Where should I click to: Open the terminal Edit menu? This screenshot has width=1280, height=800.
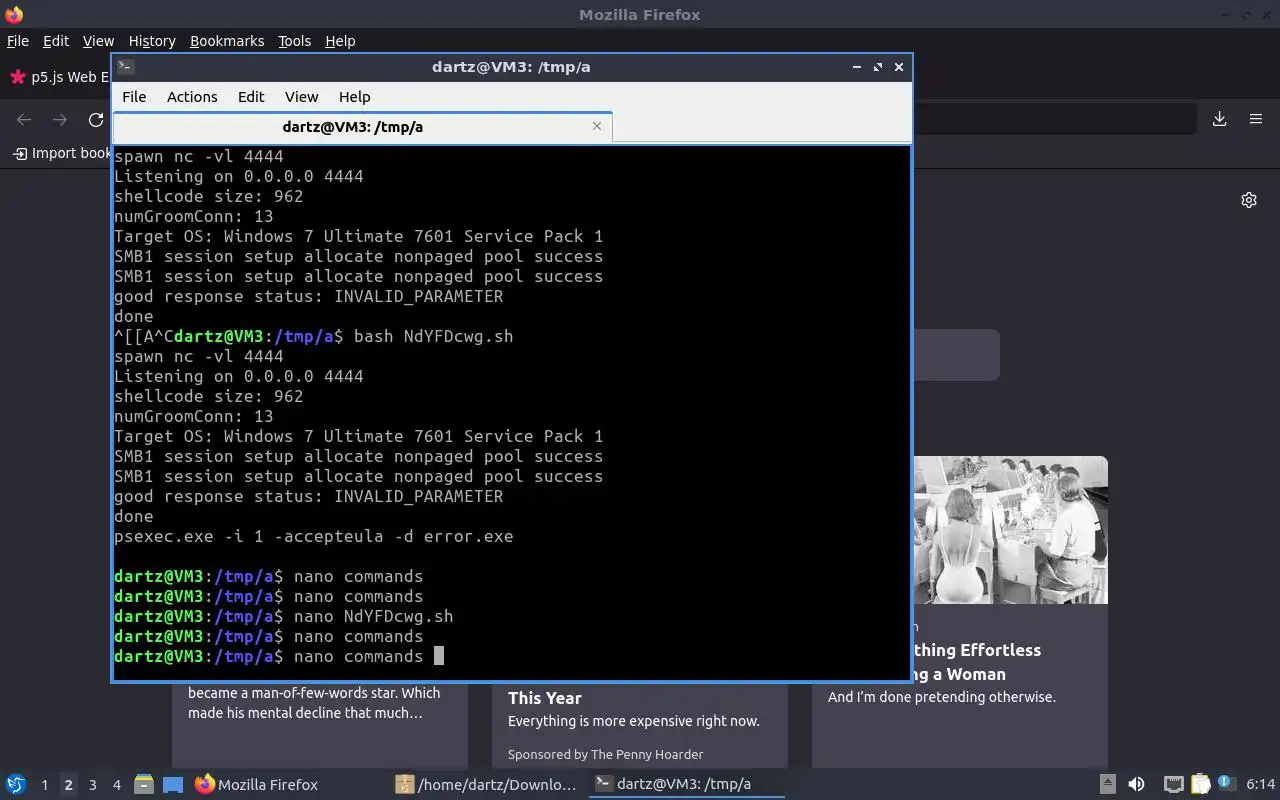click(x=251, y=97)
